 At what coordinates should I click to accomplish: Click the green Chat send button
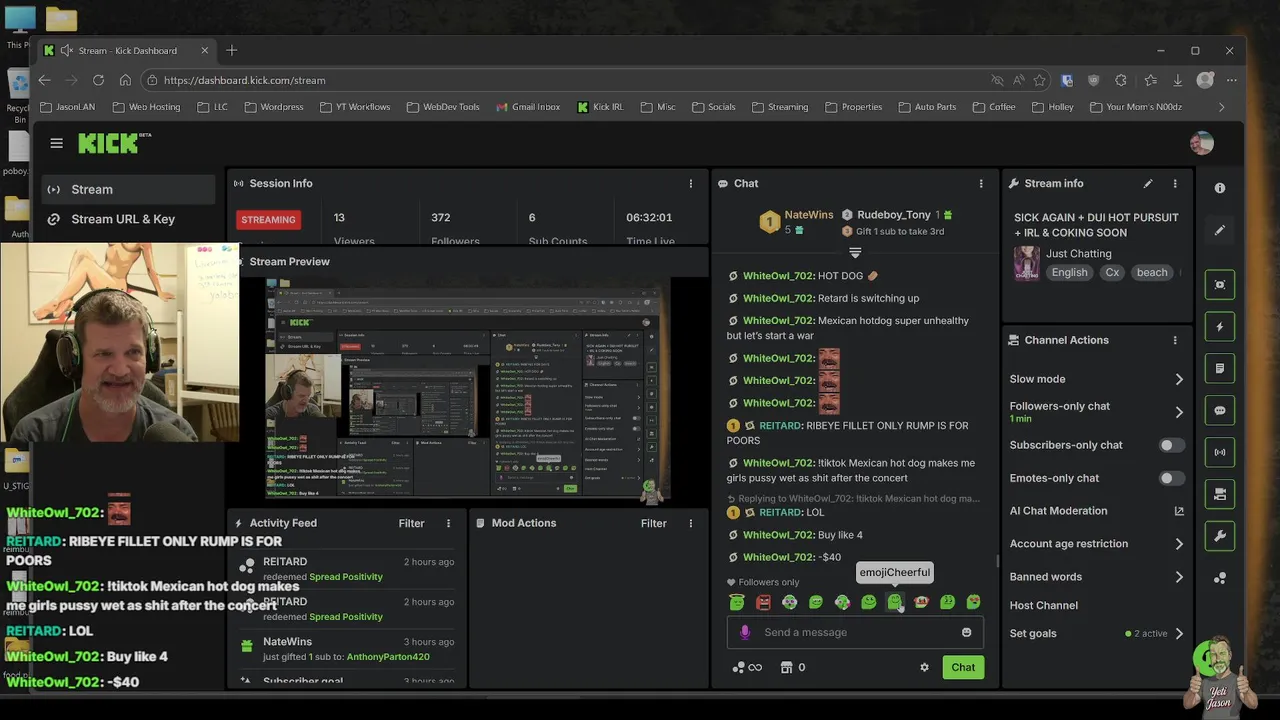click(963, 667)
